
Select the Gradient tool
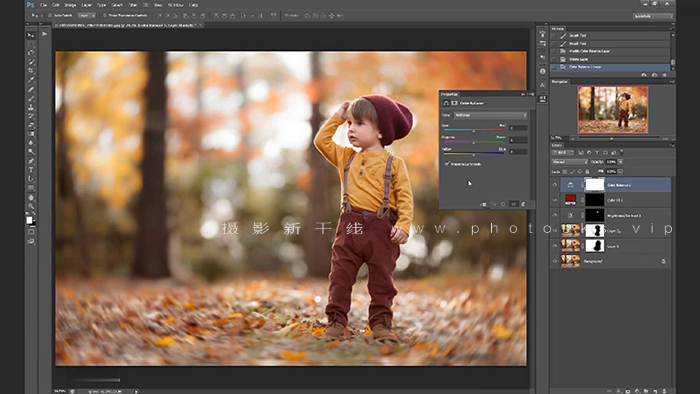(31, 134)
